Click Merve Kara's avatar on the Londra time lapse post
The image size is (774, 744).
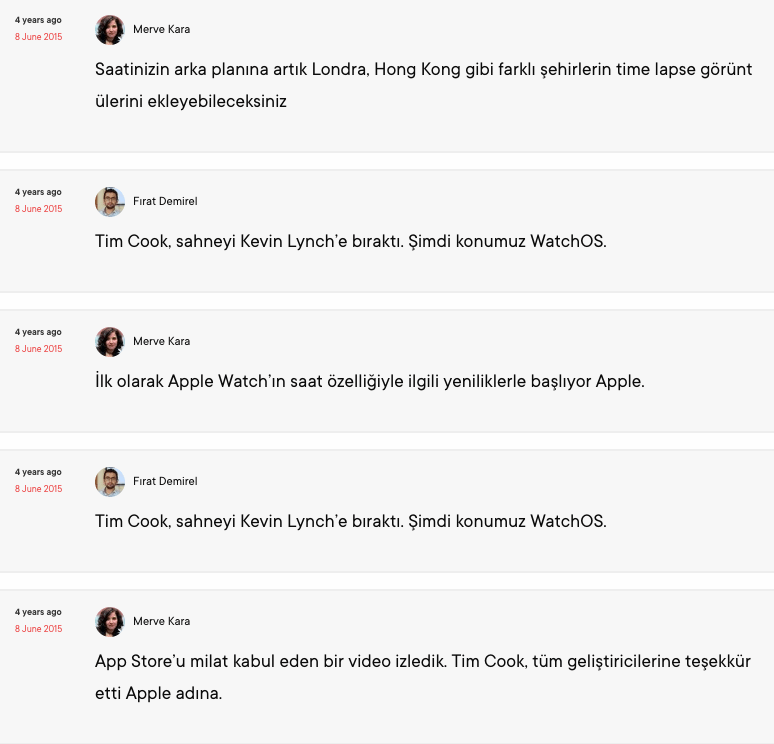click(110, 30)
